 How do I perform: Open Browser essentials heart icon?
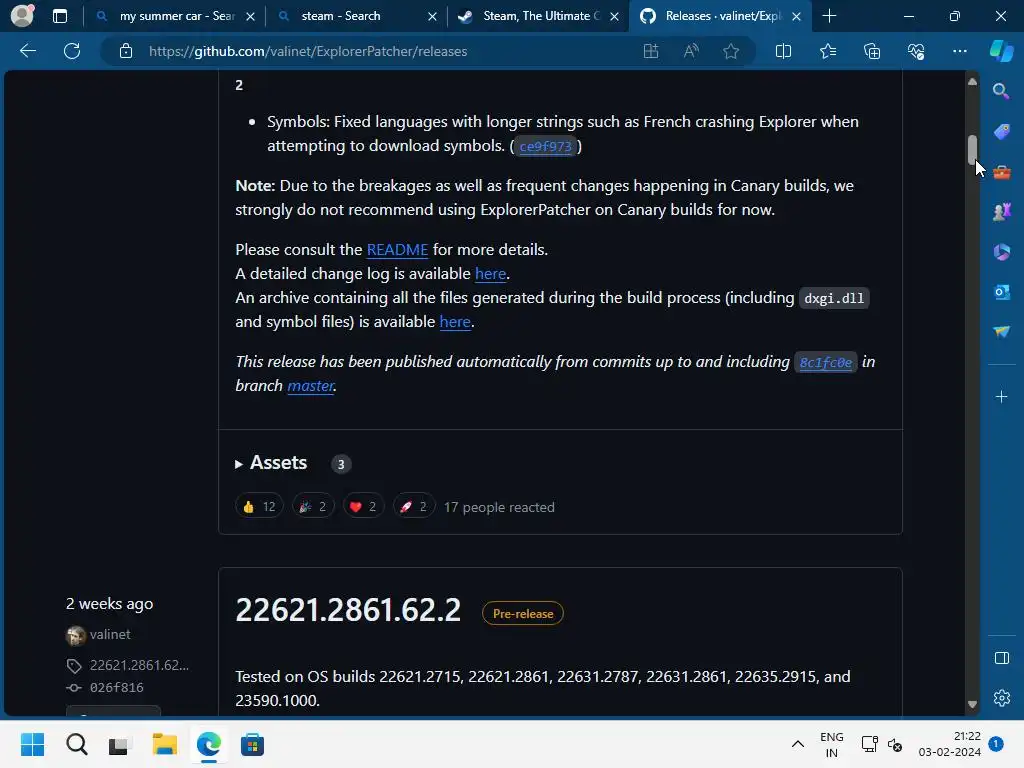pyautogui.click(x=916, y=51)
